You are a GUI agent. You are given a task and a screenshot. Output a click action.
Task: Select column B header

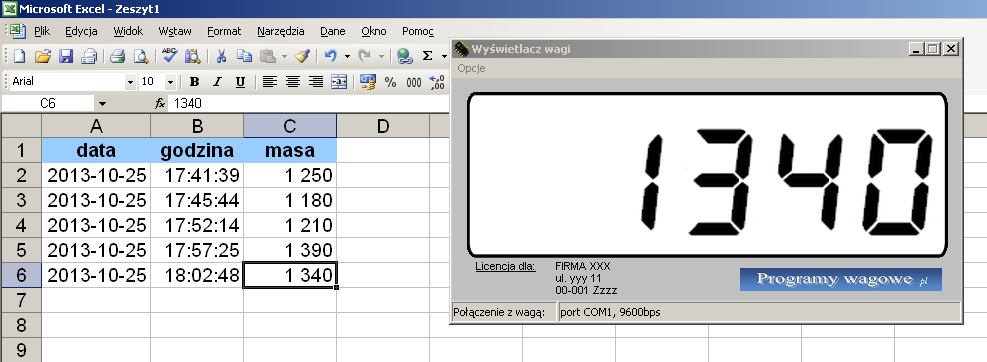pyautogui.click(x=197, y=127)
